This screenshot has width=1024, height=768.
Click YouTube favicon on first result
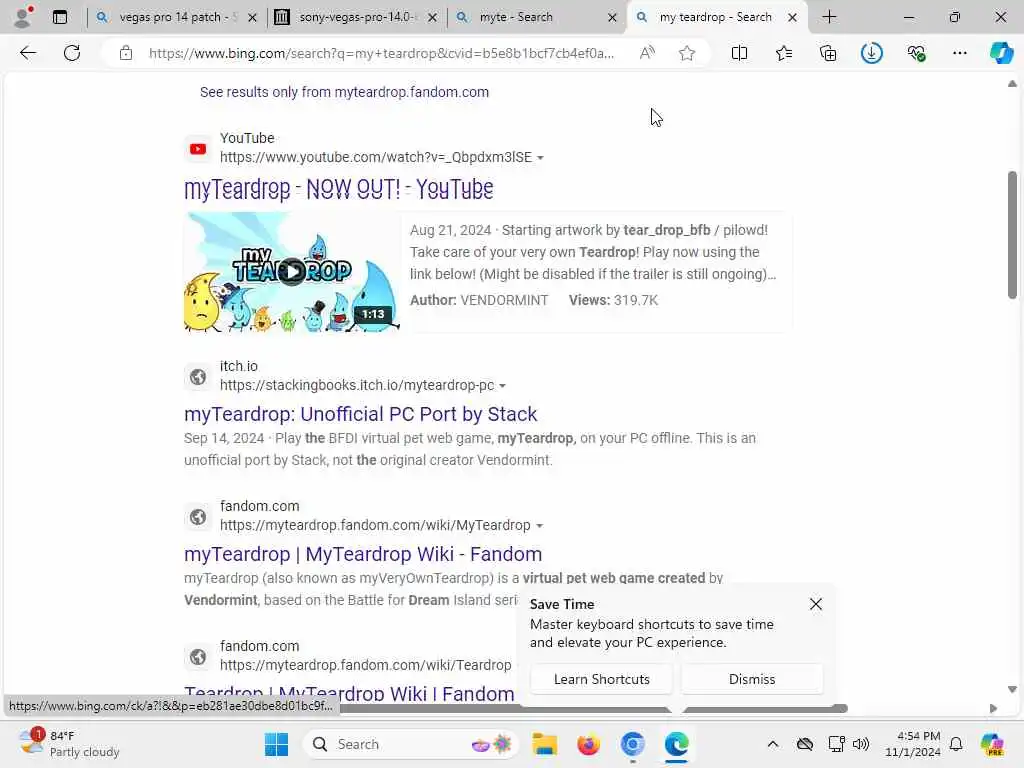tap(198, 149)
